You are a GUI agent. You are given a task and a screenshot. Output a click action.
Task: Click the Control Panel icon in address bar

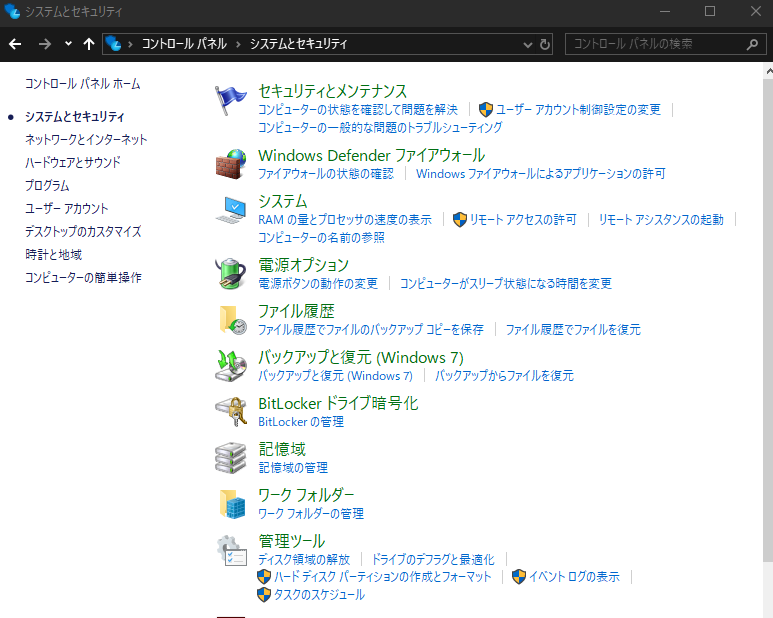(113, 44)
